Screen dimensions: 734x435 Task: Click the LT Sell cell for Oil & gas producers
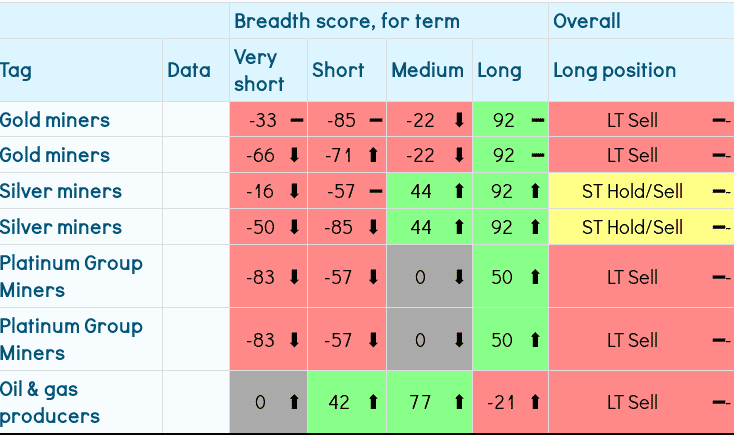[x=632, y=403]
